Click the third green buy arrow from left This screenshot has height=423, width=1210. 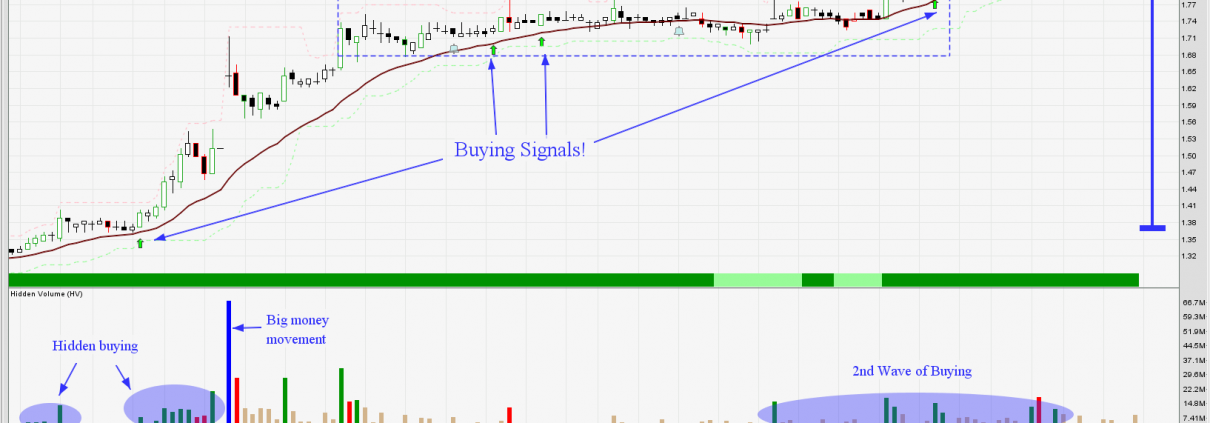click(x=542, y=41)
